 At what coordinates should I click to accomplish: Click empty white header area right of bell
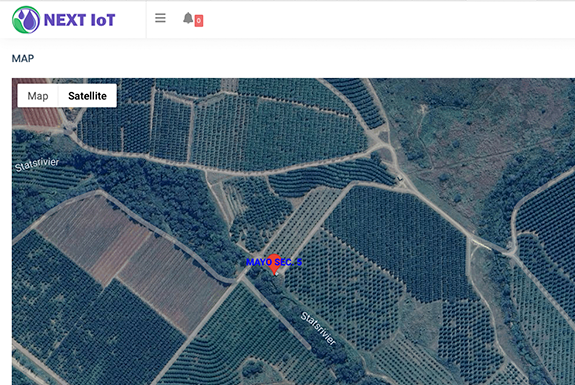389,19
